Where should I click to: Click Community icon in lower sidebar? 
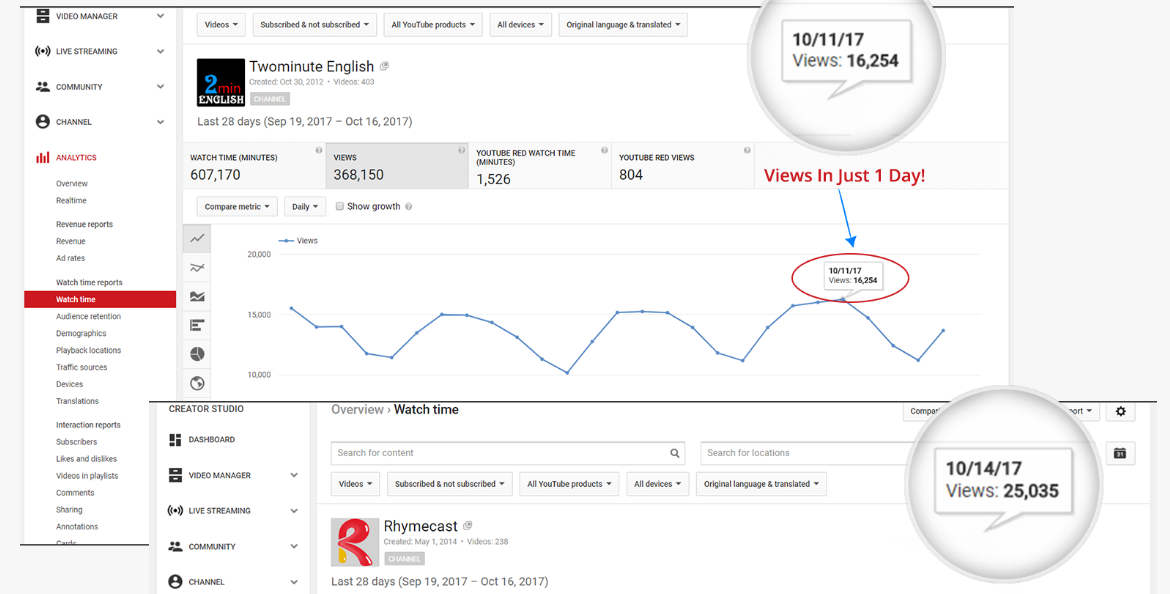tap(175, 546)
